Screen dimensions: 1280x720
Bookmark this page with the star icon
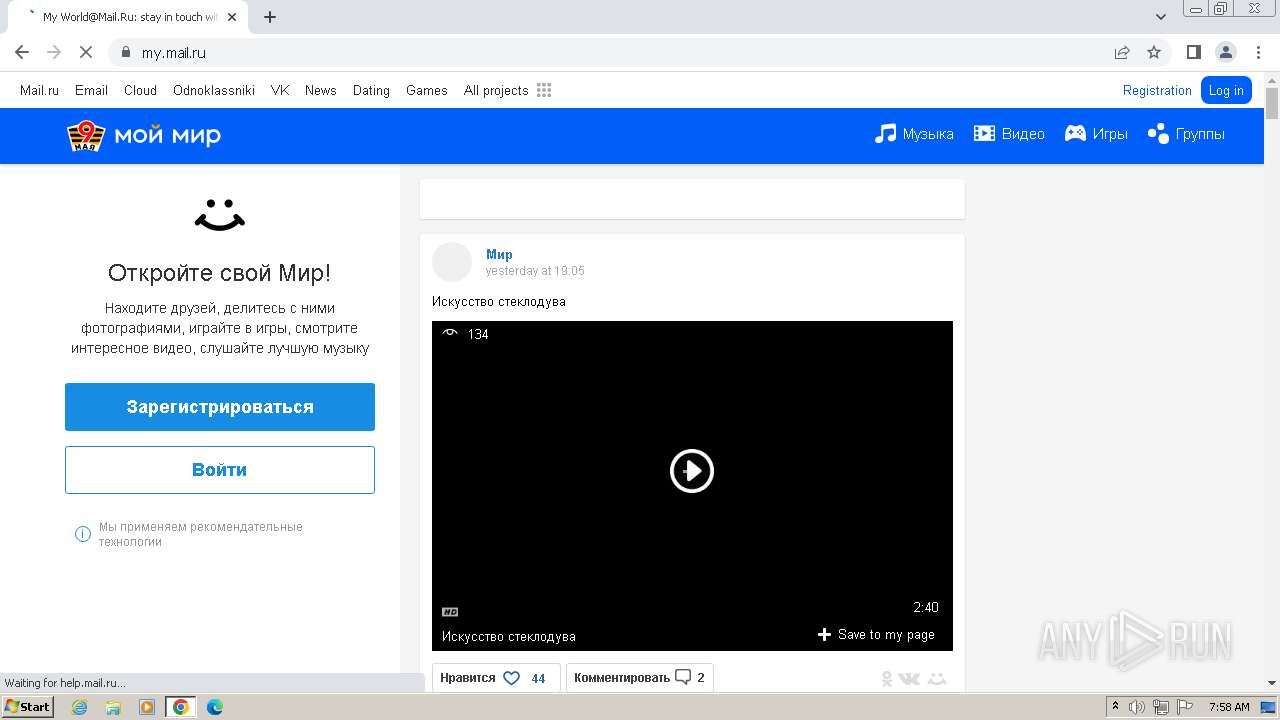(x=1154, y=52)
